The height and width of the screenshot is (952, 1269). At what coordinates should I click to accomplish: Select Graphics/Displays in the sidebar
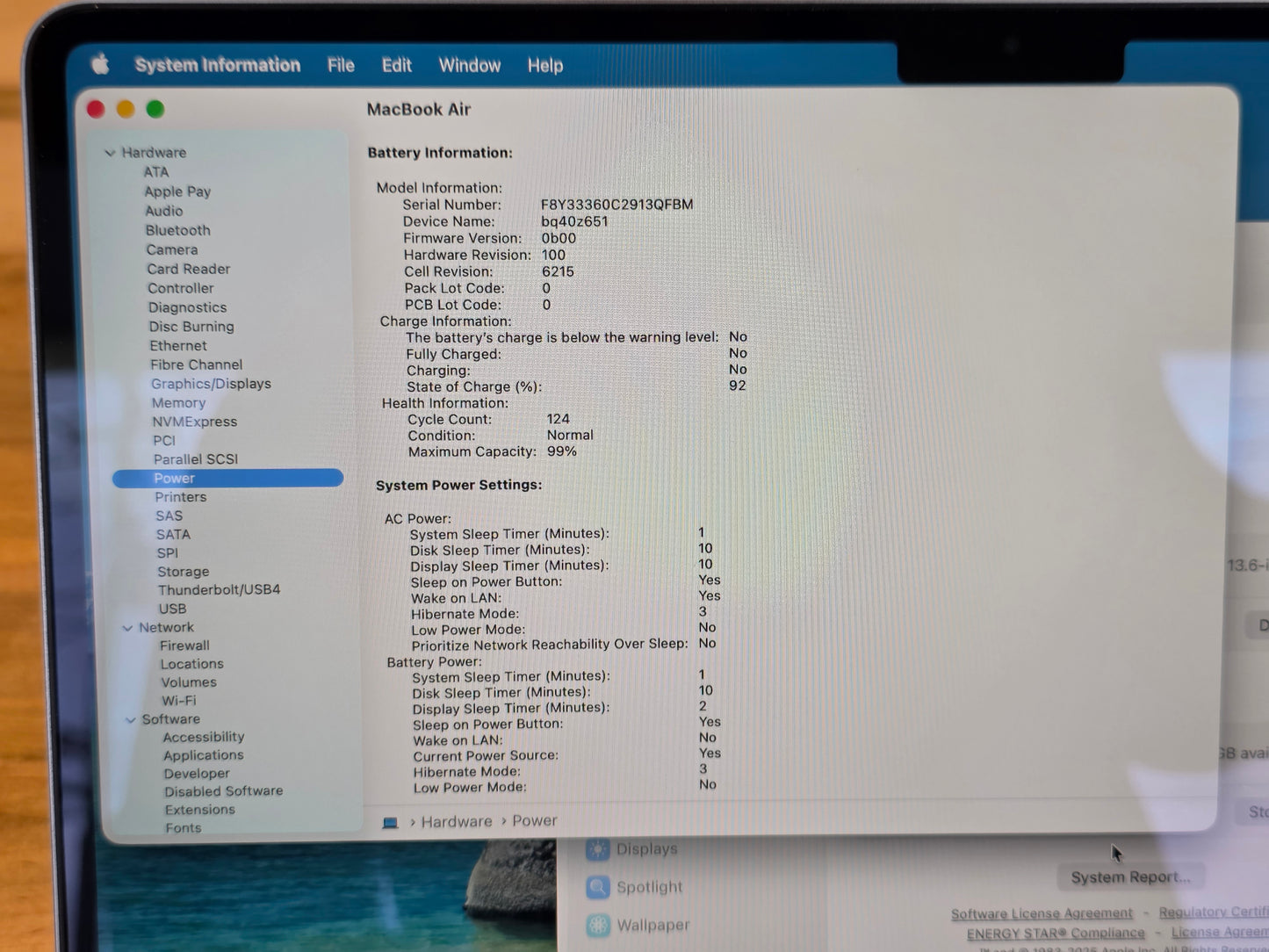211,384
